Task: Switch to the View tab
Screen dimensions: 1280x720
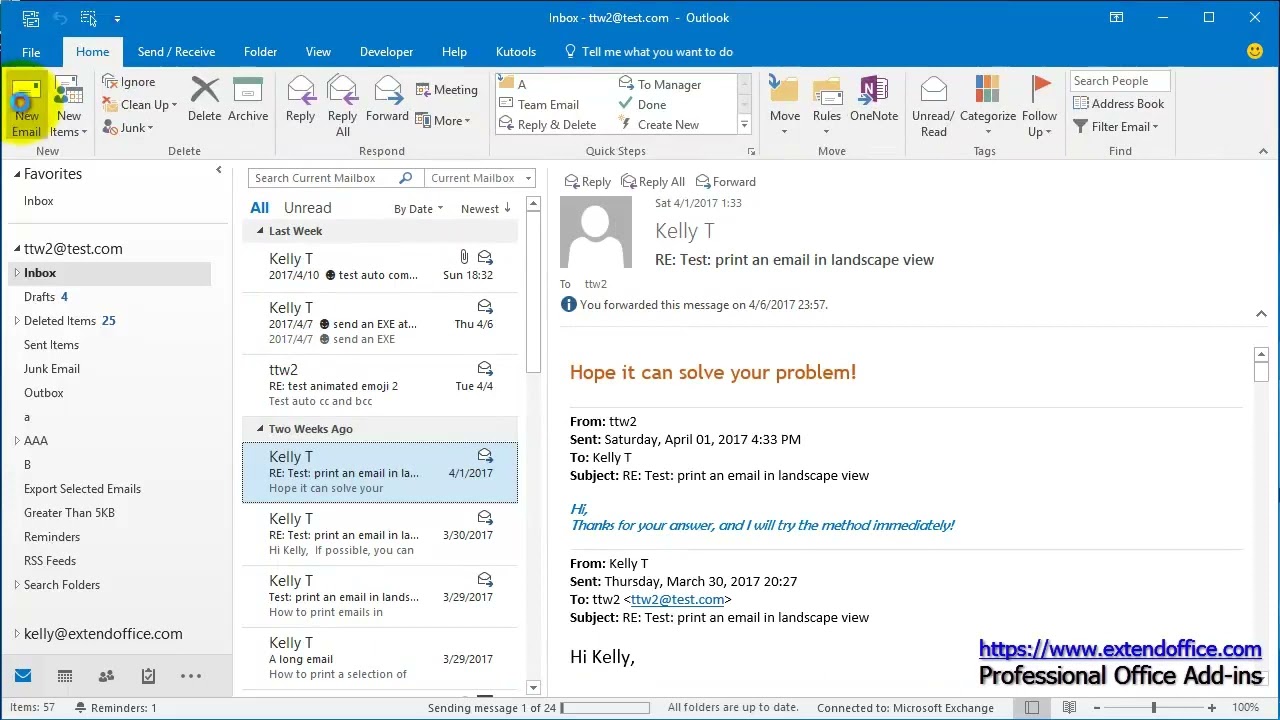Action: (318, 52)
